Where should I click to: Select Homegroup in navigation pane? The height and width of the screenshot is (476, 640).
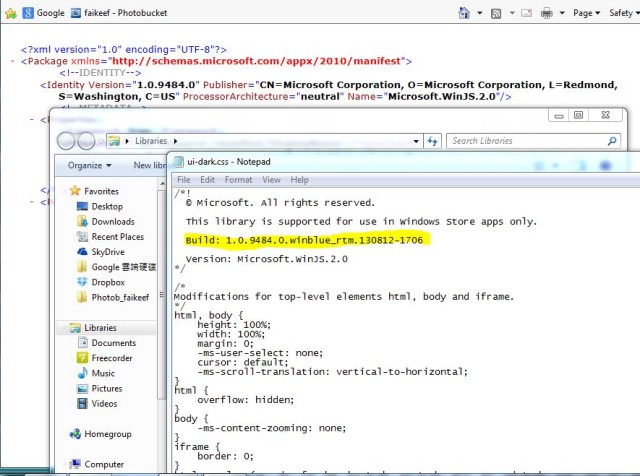[x=108, y=434]
